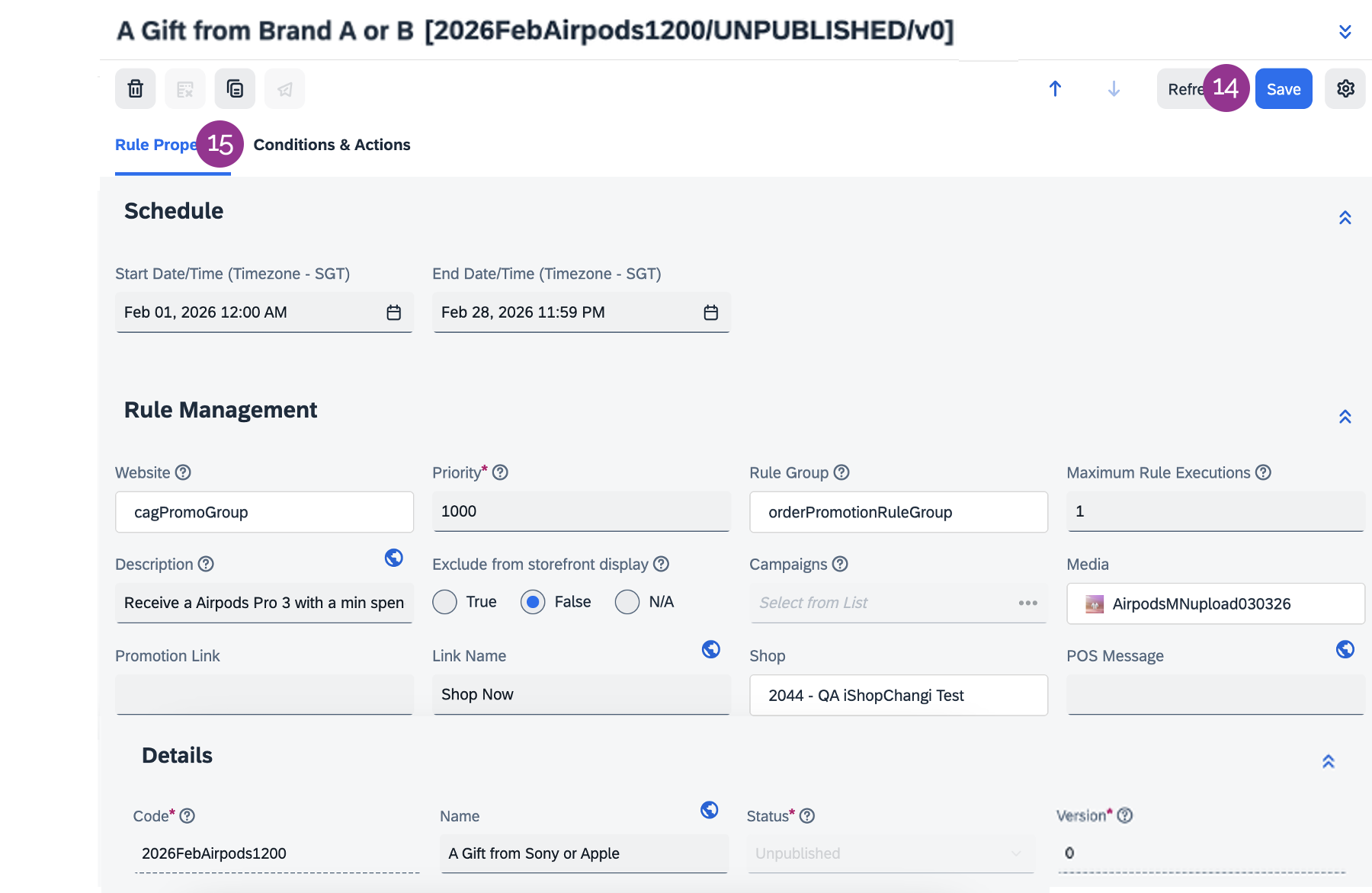The width and height of the screenshot is (1372, 893).
Task: Click the globe icon beside Description
Action: tap(393, 558)
